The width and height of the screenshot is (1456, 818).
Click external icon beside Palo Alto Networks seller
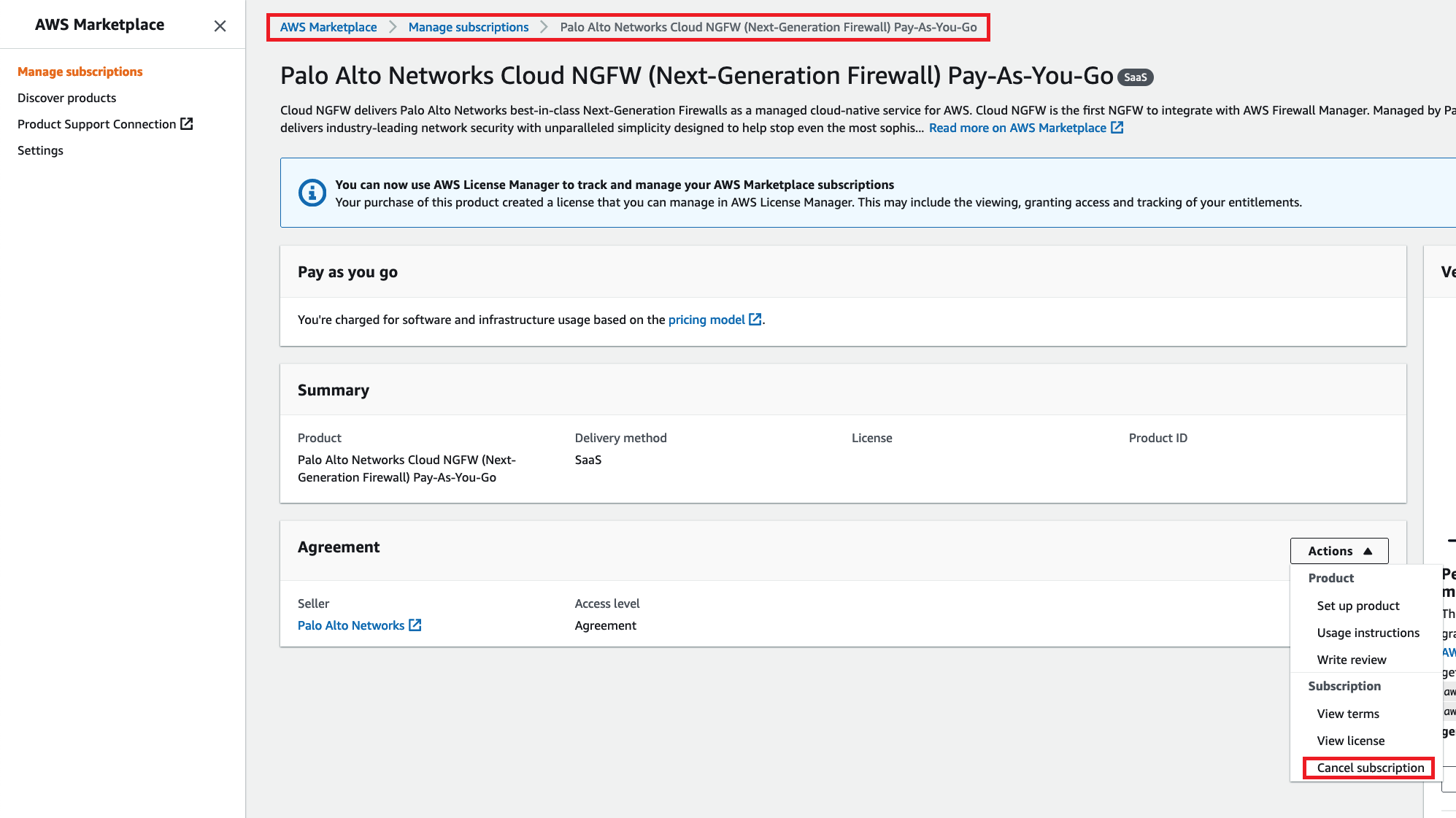pos(415,625)
